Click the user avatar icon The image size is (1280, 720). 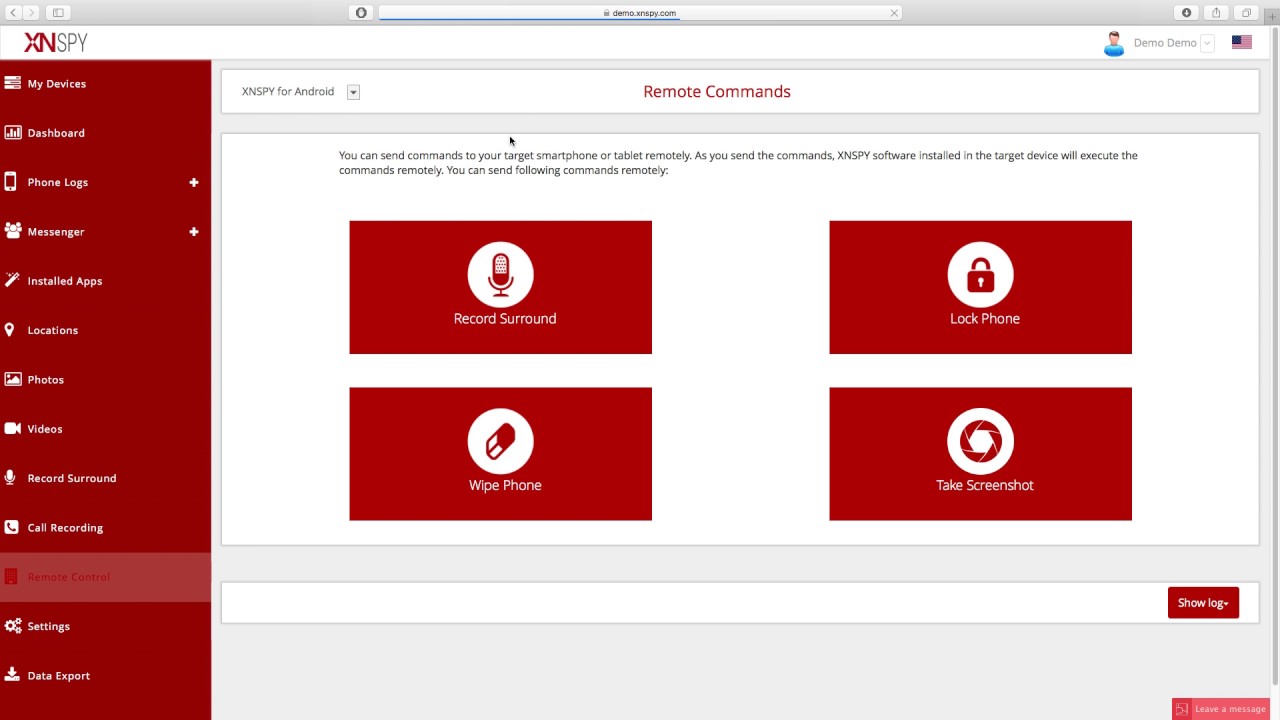pos(1113,43)
